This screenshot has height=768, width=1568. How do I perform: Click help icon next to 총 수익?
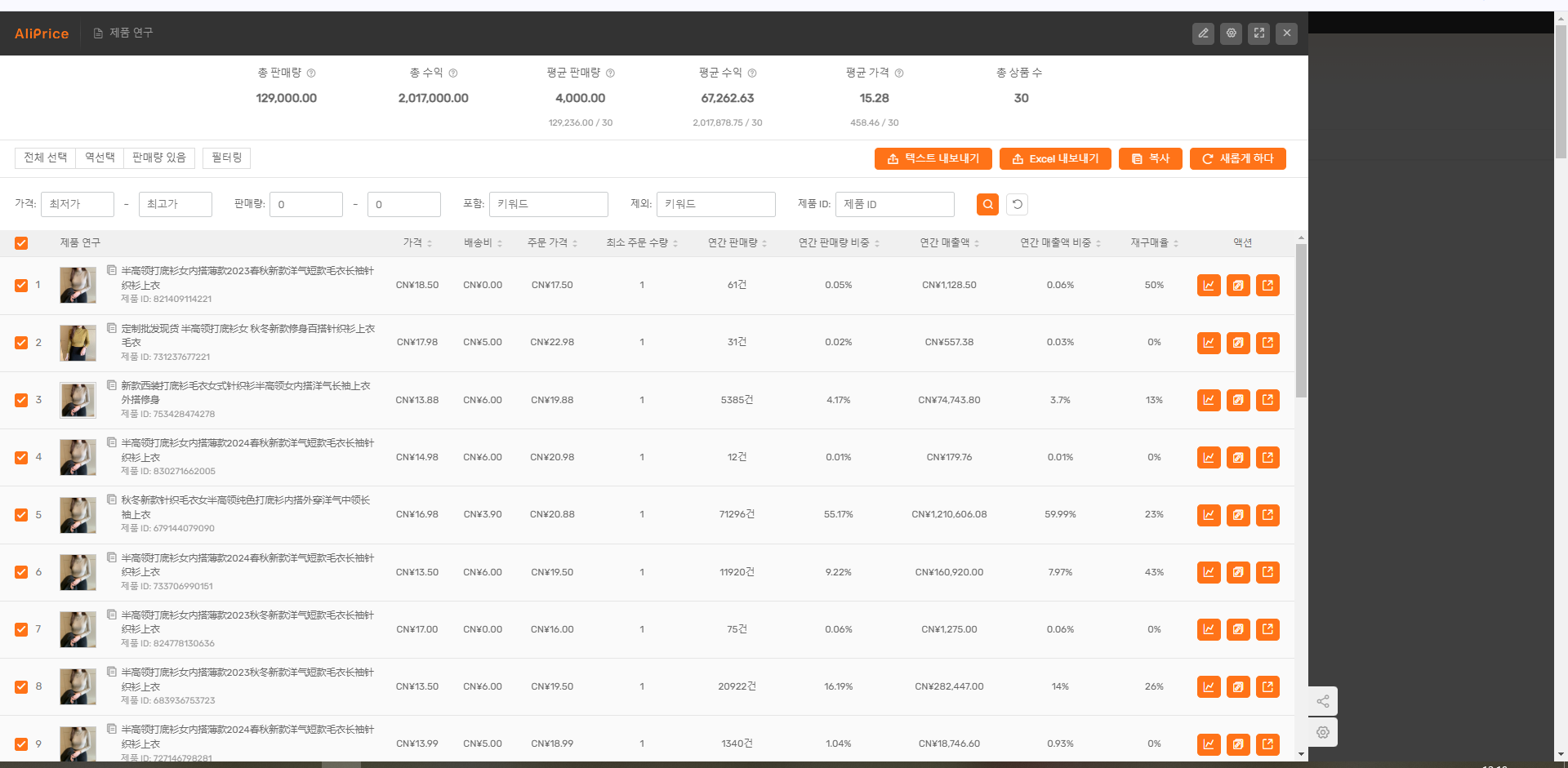coord(453,73)
